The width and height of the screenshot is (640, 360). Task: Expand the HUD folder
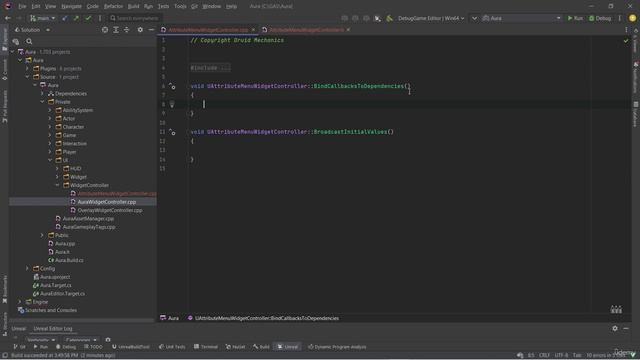point(57,169)
